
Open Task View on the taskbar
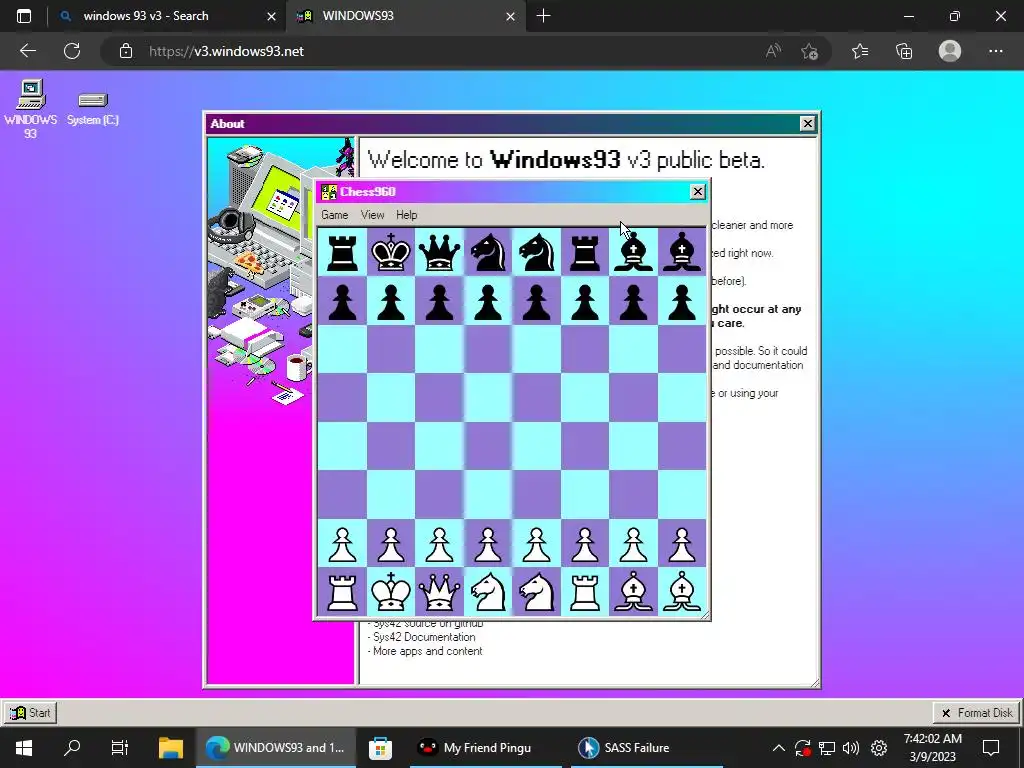pos(120,748)
